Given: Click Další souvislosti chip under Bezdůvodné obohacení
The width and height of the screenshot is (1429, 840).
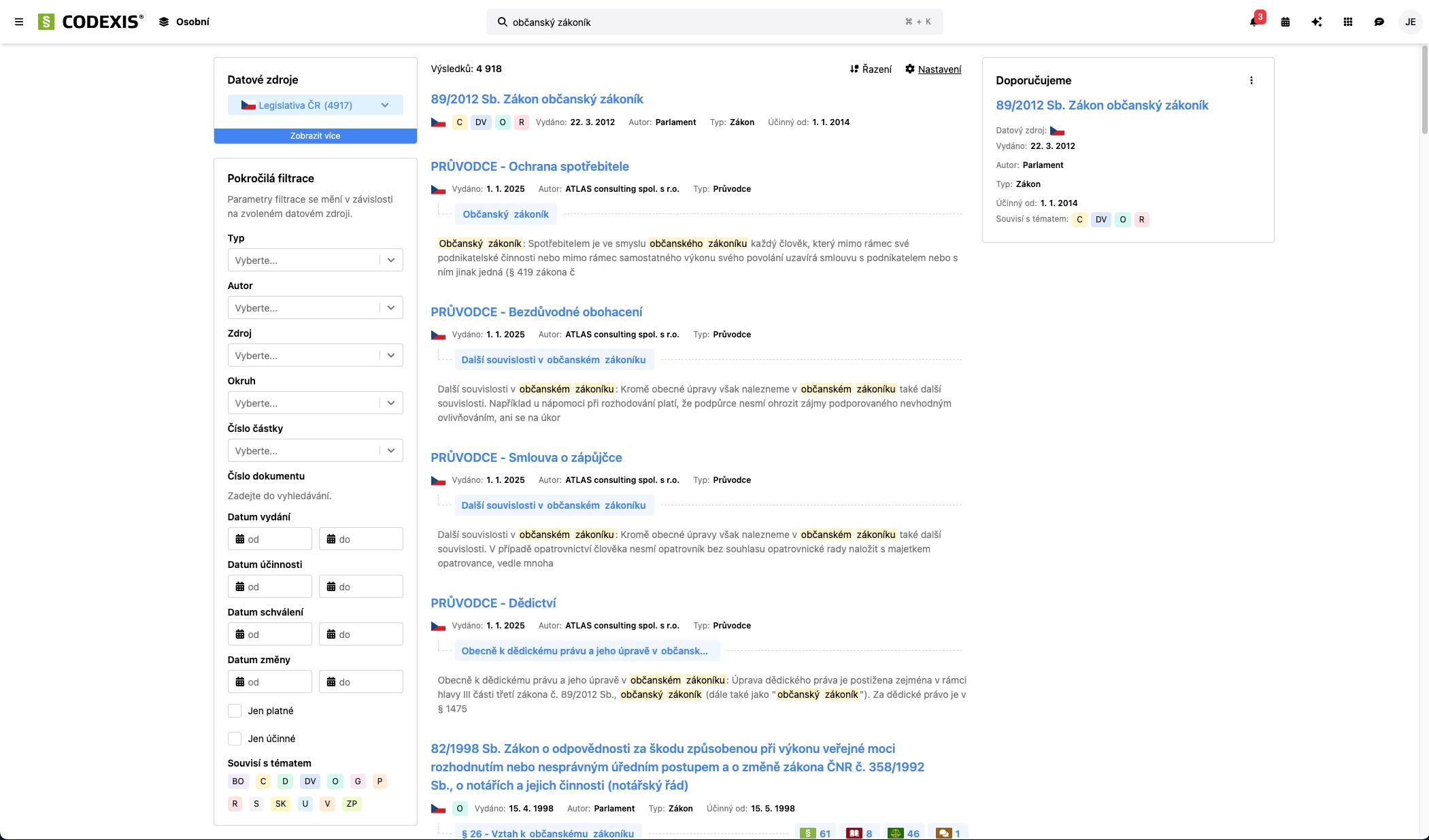Looking at the screenshot, I should [x=554, y=360].
